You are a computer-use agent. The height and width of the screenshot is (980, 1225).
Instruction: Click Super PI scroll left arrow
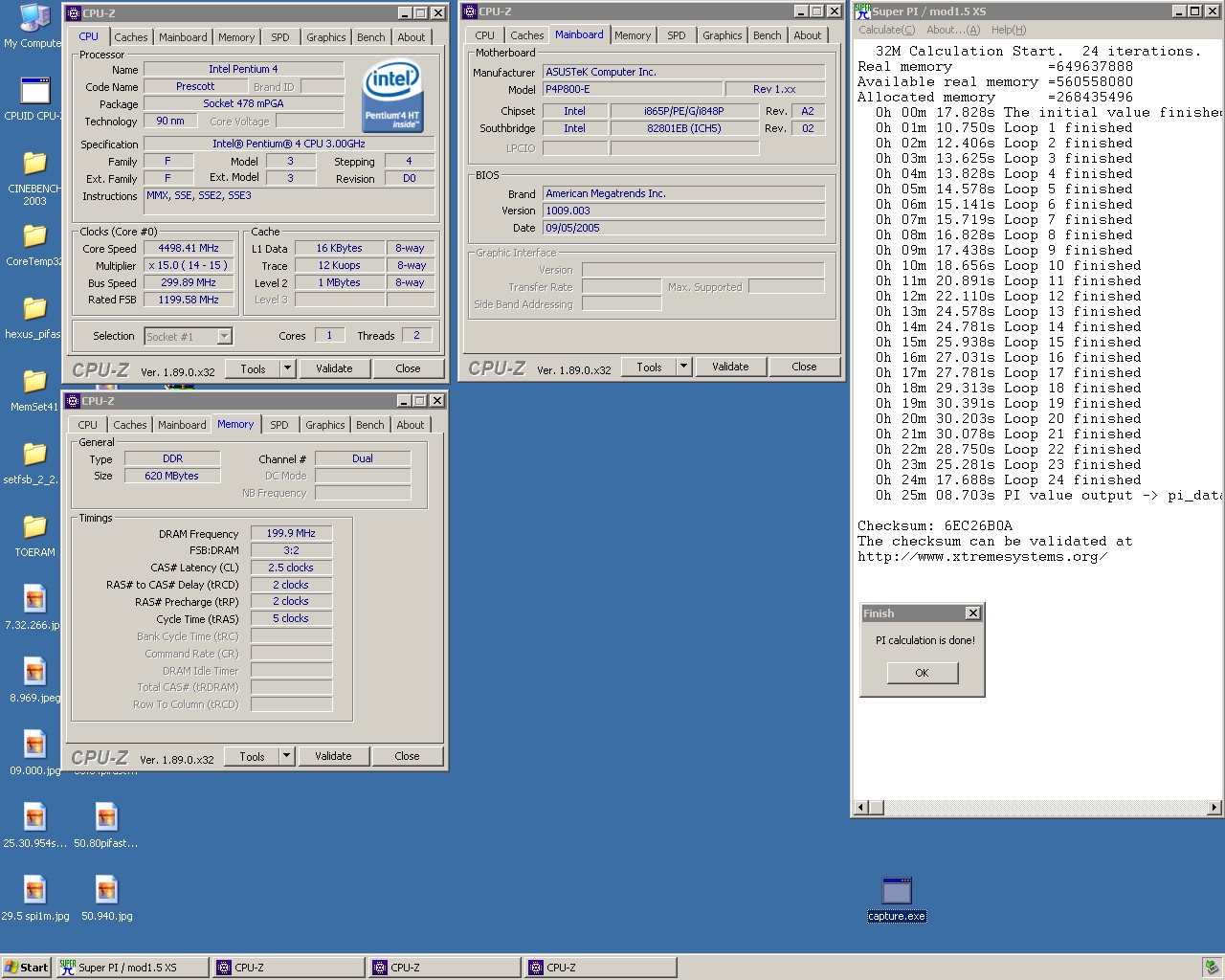[x=861, y=808]
